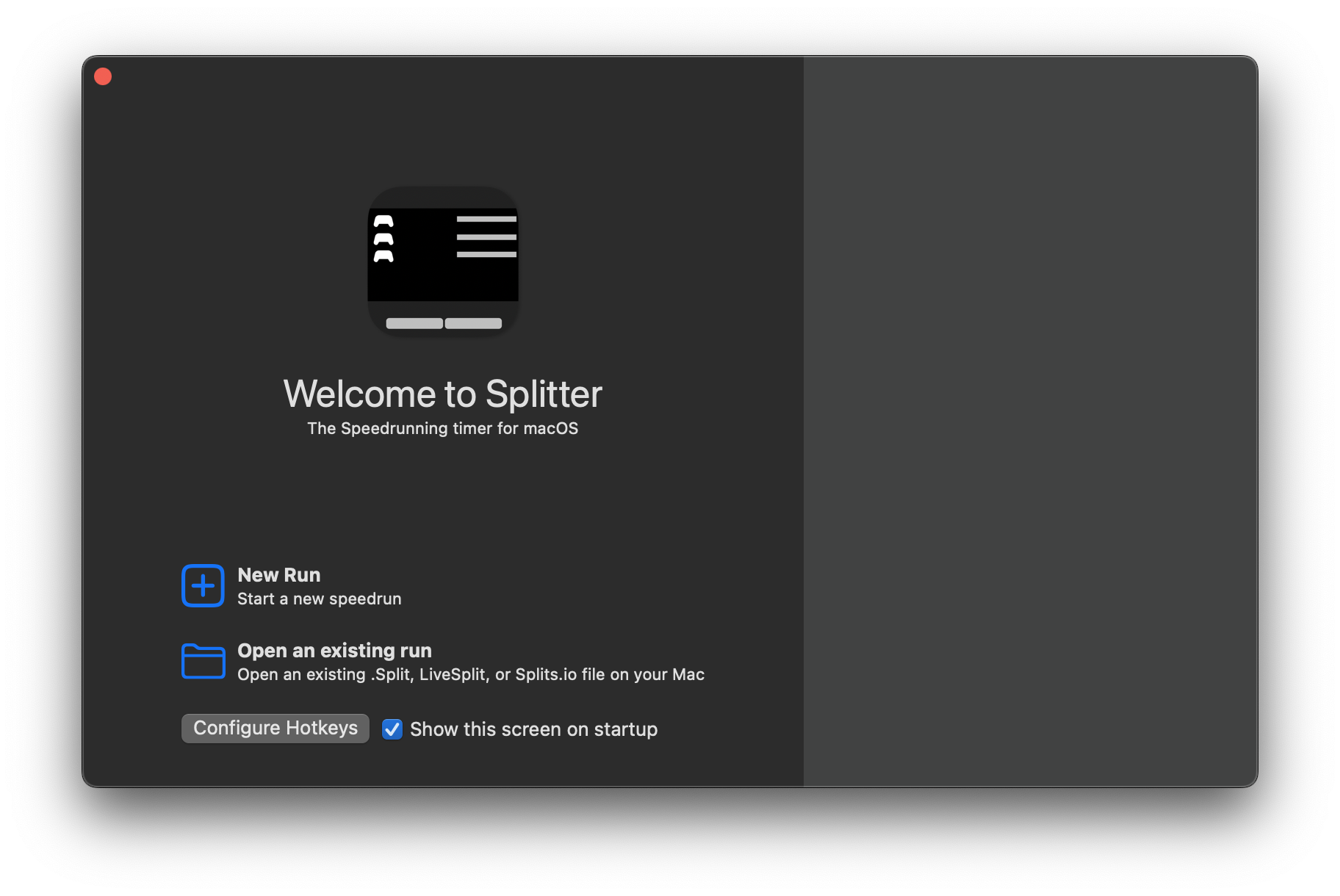Choose the 'Open an existing run' heading
Screen dimensions: 1340x896
tap(334, 651)
